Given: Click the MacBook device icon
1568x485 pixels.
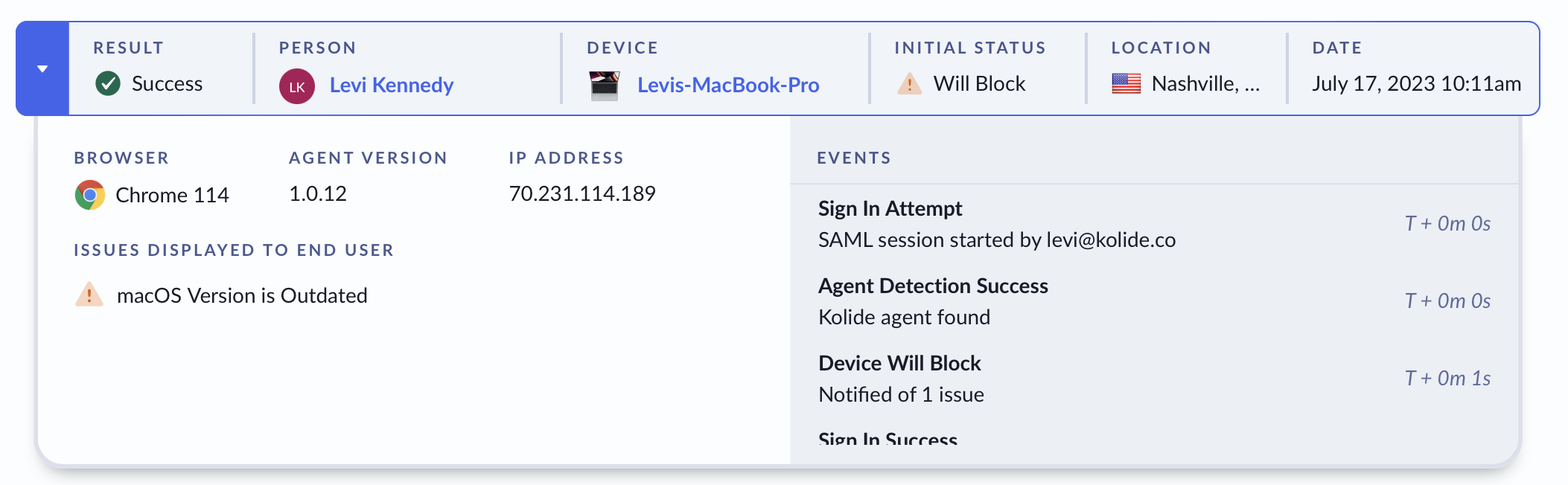Looking at the screenshot, I should (604, 86).
